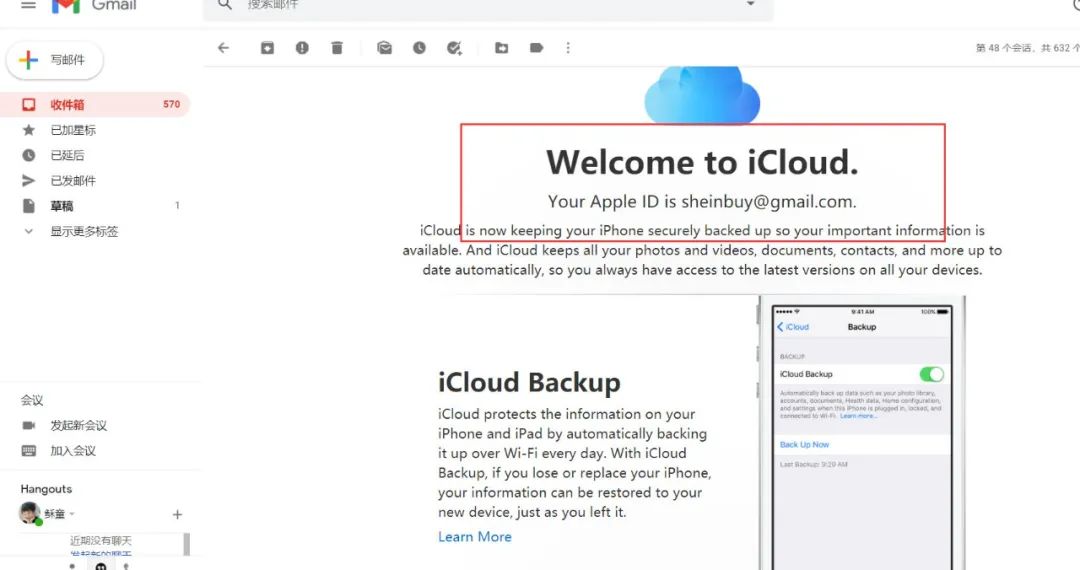The image size is (1080, 570).
Task: Open search options dropdown arrow
Action: (751, 4)
